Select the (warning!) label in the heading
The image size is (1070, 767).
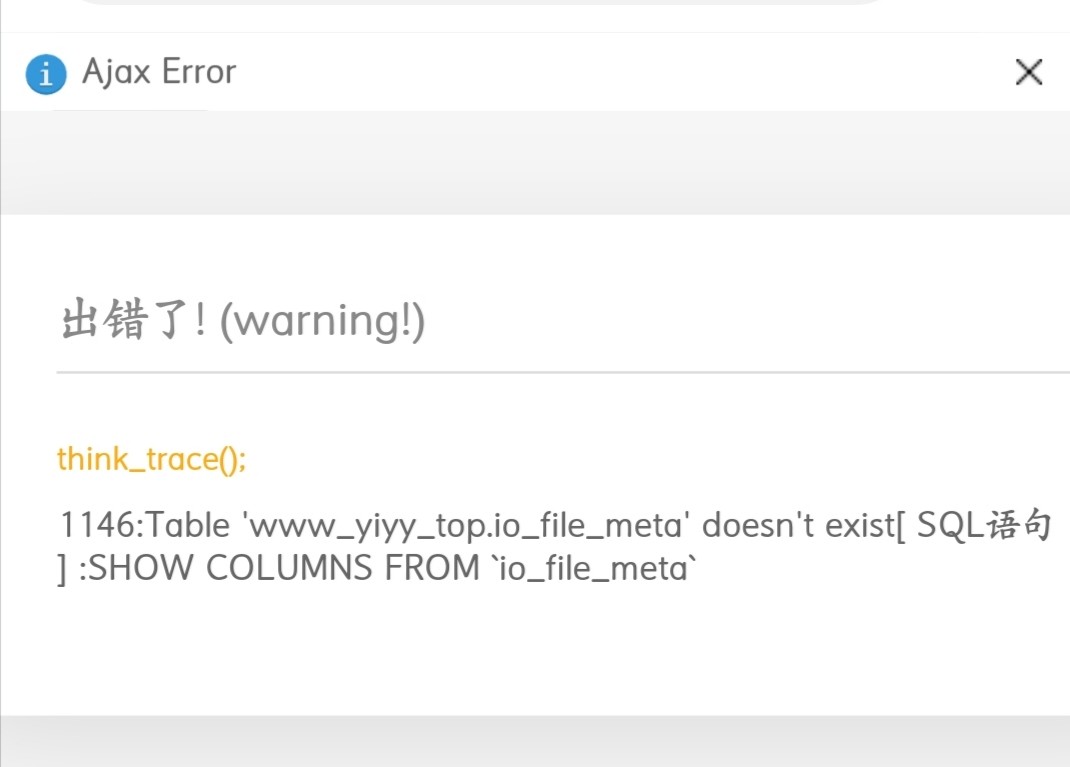(x=322, y=320)
